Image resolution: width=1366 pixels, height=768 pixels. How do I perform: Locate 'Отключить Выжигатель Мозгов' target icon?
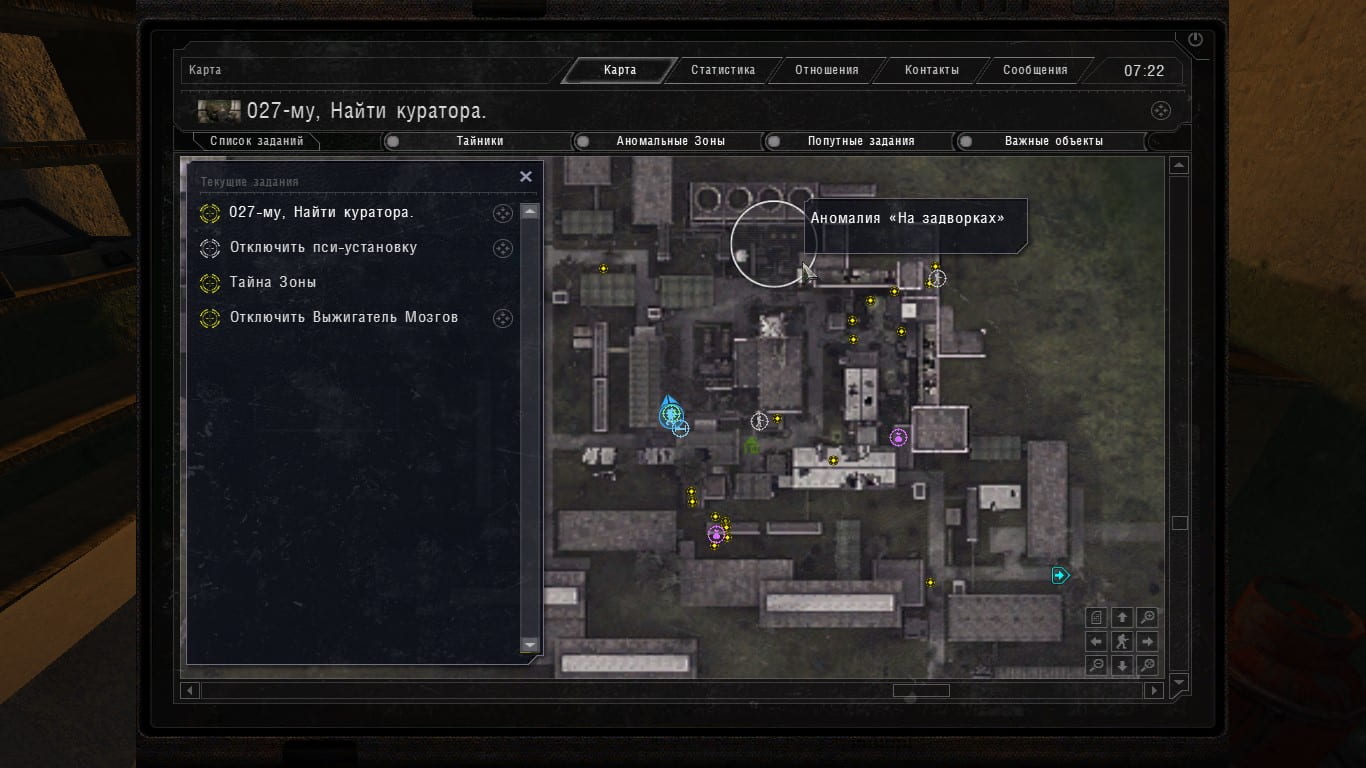point(503,318)
